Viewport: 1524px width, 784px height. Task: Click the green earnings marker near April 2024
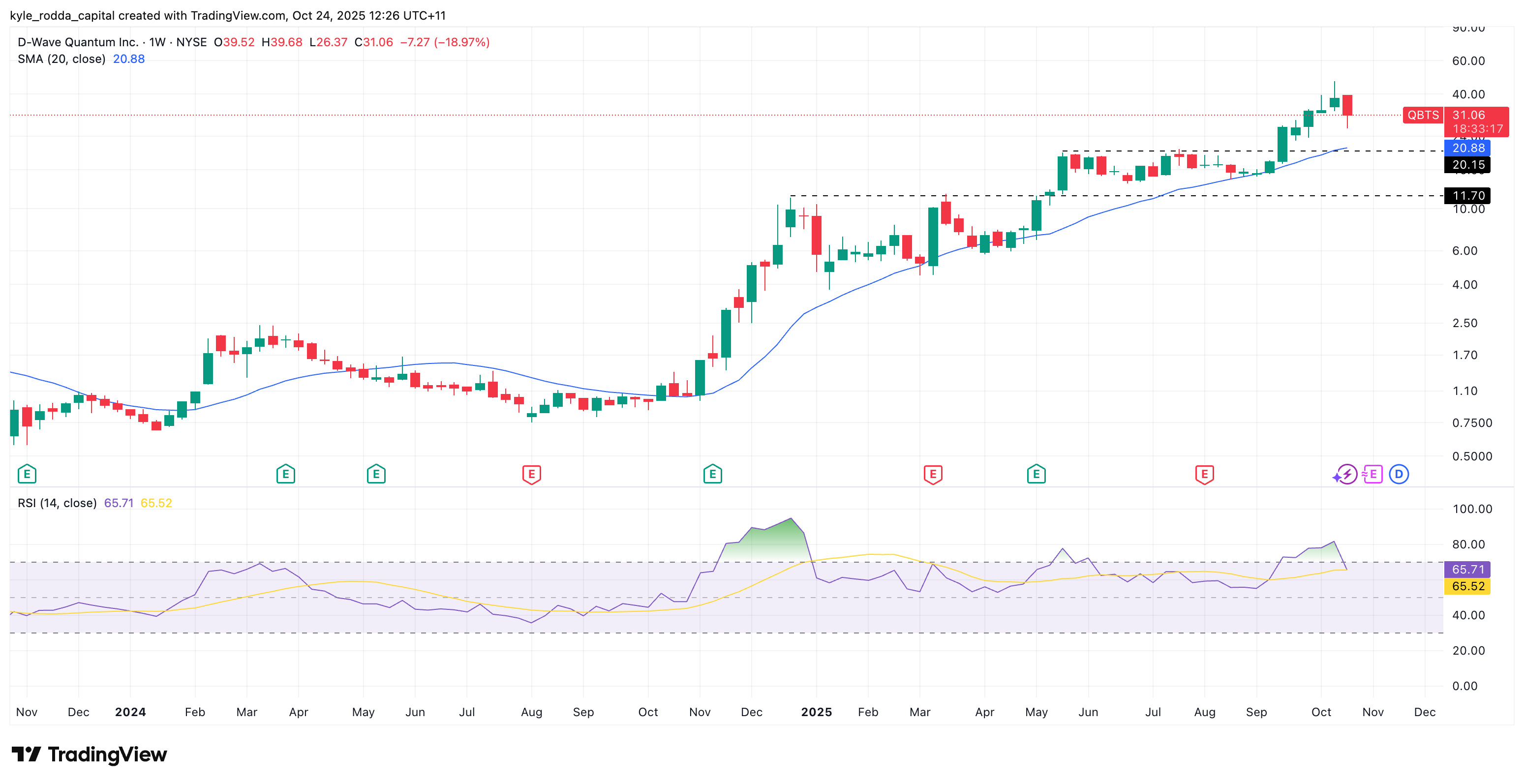286,474
